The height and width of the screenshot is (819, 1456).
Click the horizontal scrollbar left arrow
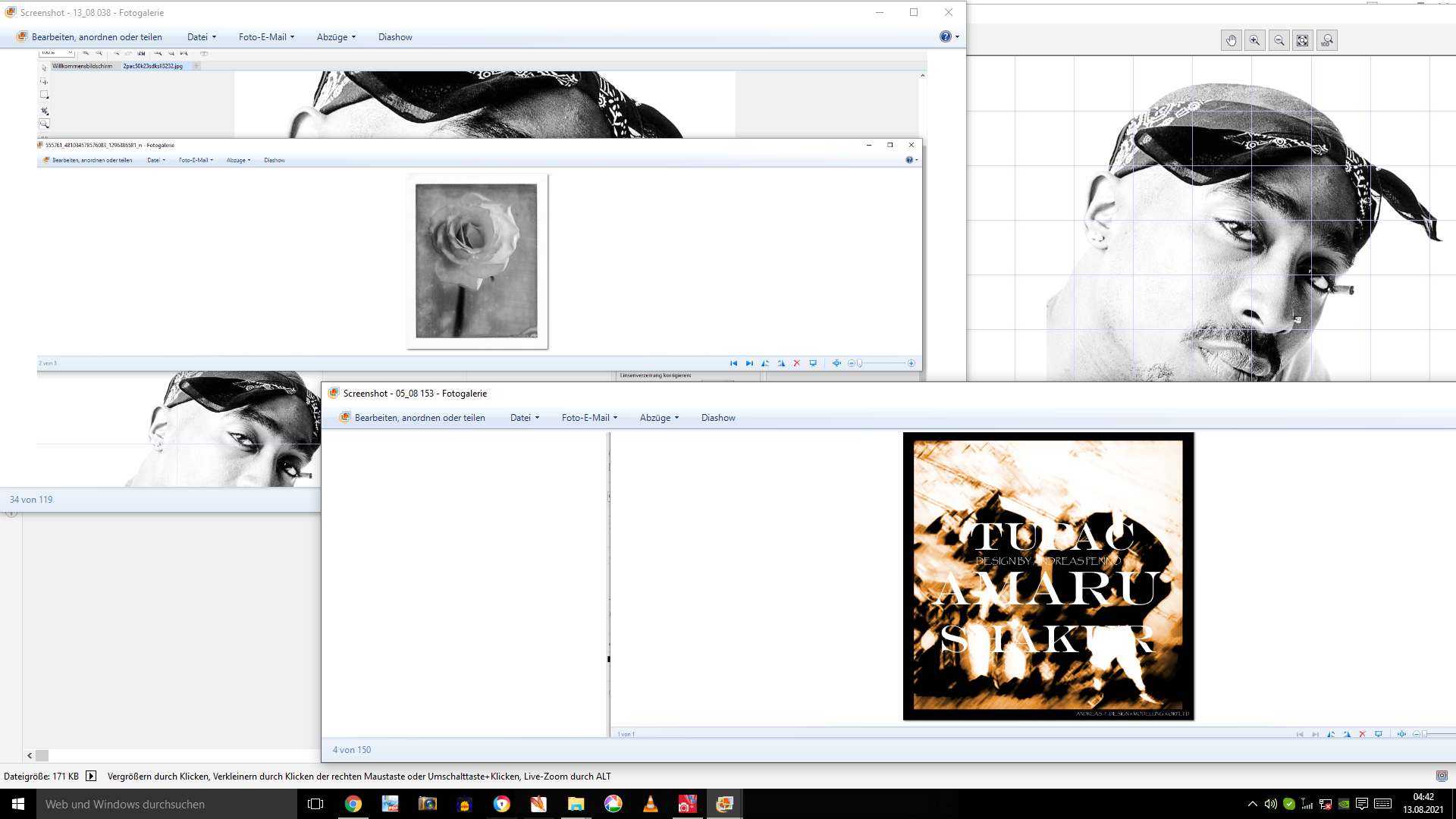(30, 755)
